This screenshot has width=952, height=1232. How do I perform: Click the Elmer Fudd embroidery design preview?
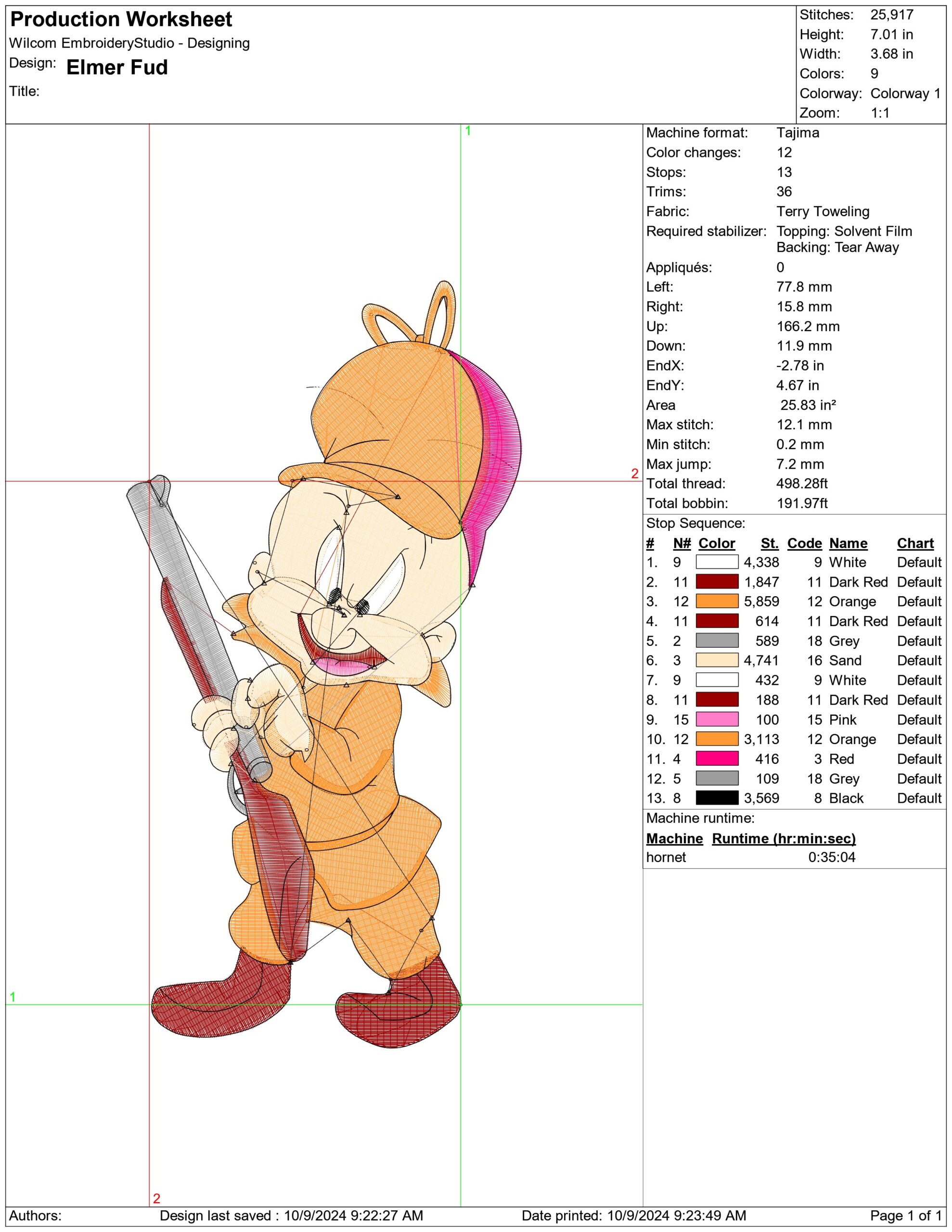coord(324,666)
